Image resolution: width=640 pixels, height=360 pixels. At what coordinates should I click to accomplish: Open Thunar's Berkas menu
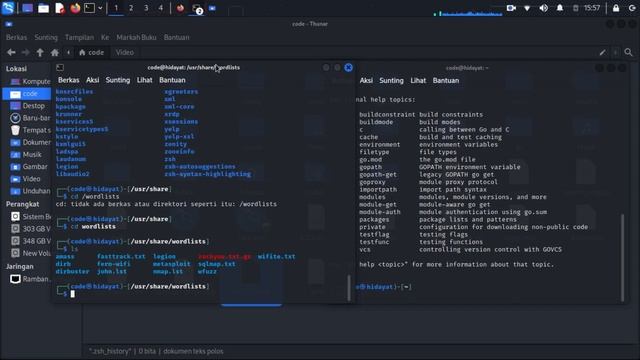[16, 37]
